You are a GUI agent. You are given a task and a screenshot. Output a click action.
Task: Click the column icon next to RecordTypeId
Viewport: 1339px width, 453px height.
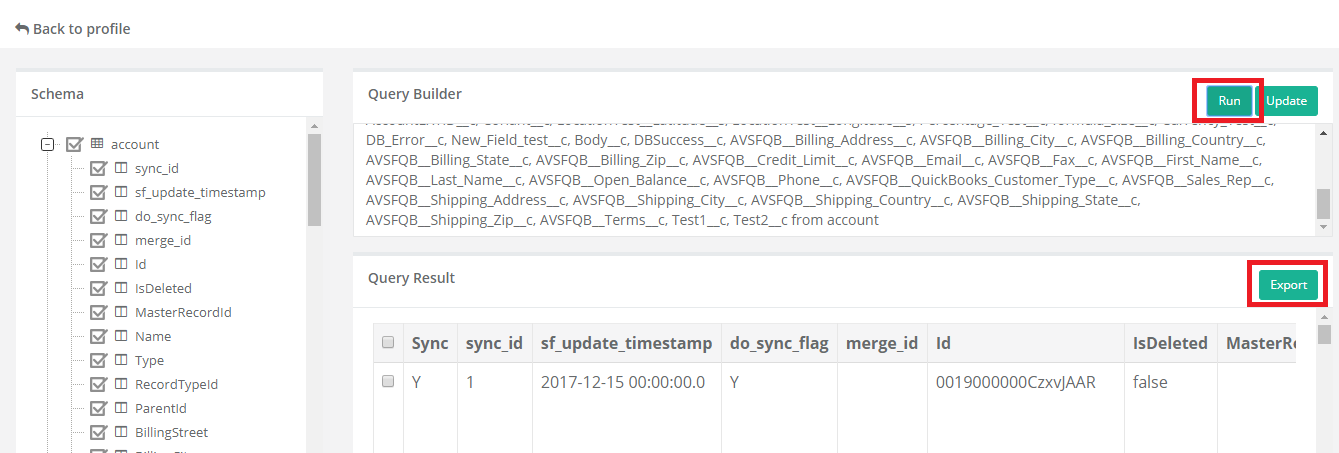pyautogui.click(x=121, y=384)
